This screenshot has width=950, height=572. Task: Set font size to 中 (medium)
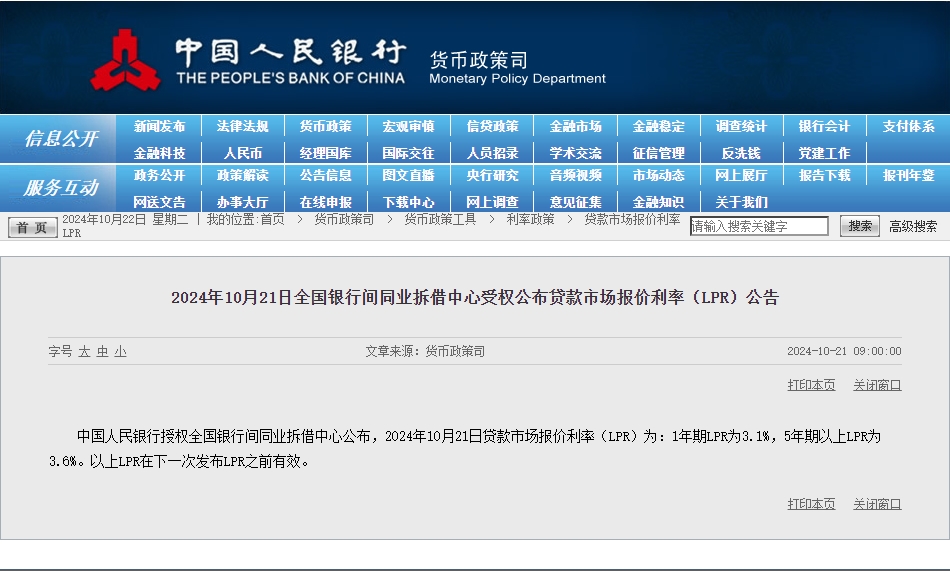click(x=102, y=351)
